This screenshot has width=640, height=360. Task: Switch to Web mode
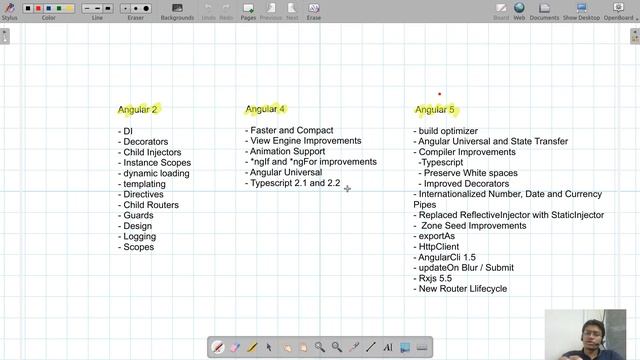[519, 11]
